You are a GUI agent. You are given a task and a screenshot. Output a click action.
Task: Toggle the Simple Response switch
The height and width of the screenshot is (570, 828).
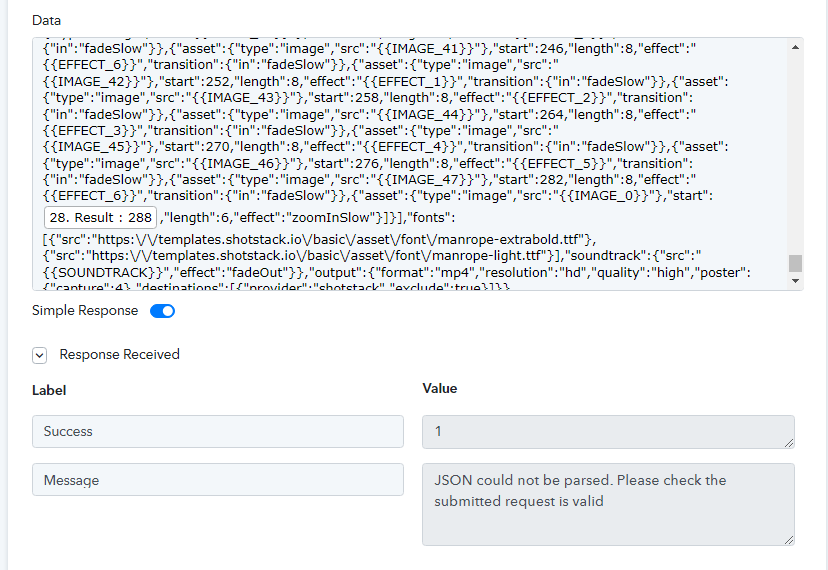point(162,311)
